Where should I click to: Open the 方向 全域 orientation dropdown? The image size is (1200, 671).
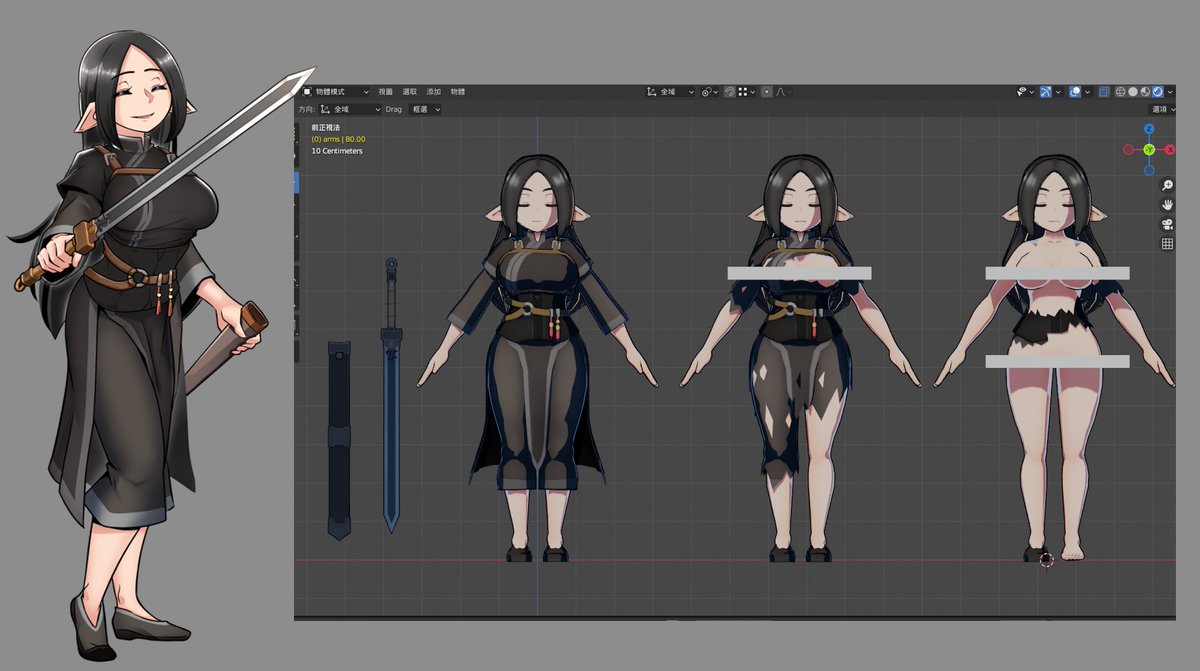point(350,109)
